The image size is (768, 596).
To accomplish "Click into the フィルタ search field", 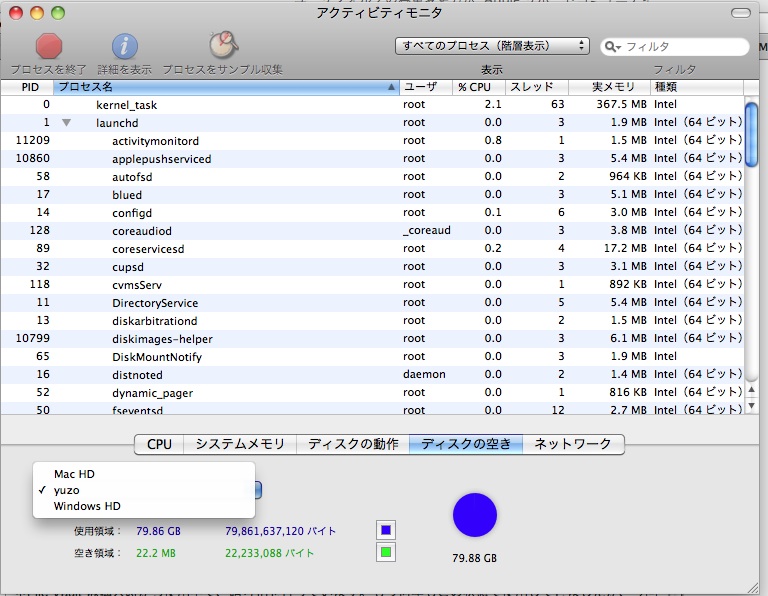I will 682,47.
